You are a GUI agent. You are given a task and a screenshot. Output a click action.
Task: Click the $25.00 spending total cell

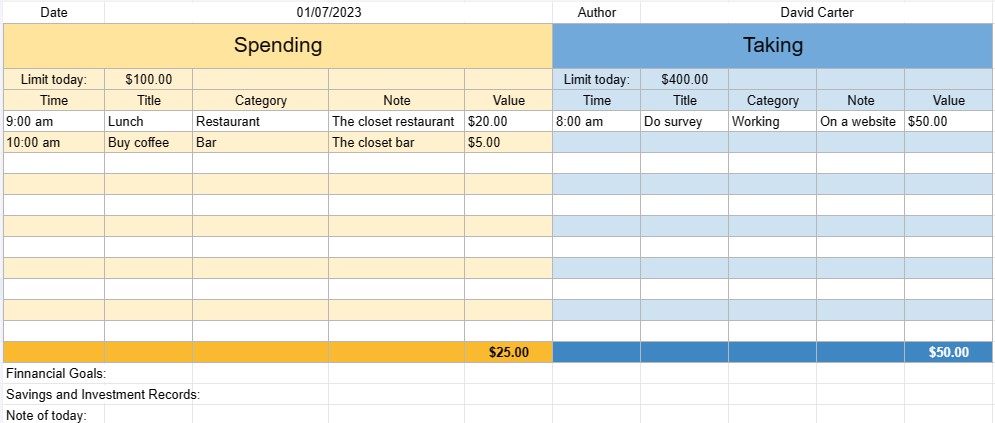pyautogui.click(x=508, y=352)
